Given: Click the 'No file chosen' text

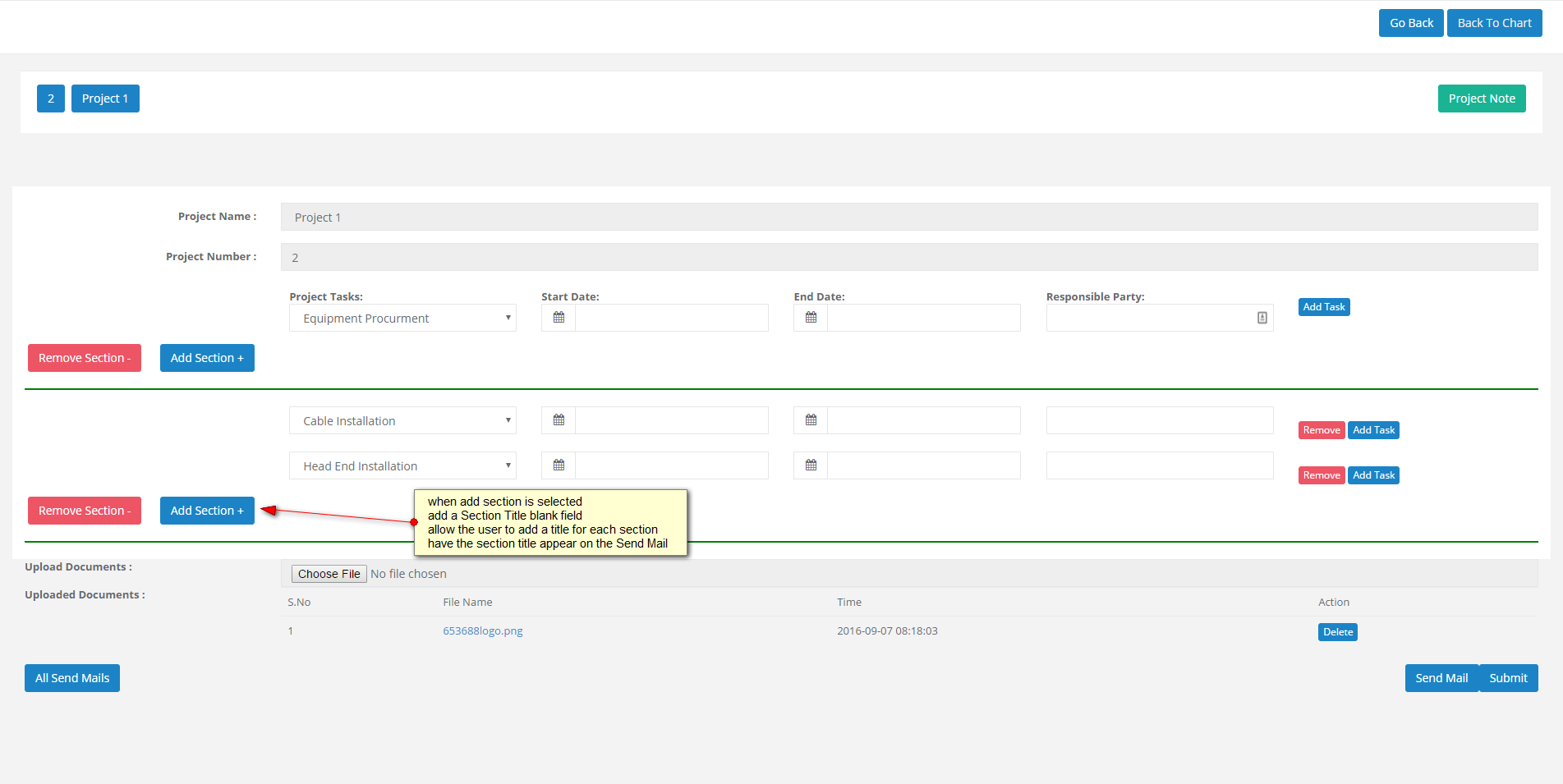Looking at the screenshot, I should [408, 574].
